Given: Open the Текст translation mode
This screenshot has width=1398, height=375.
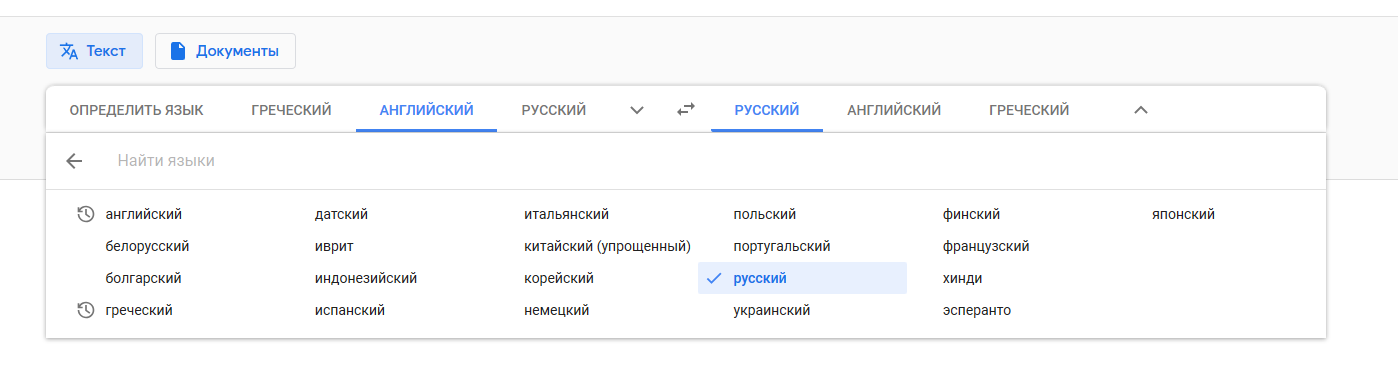Looking at the screenshot, I should point(94,51).
